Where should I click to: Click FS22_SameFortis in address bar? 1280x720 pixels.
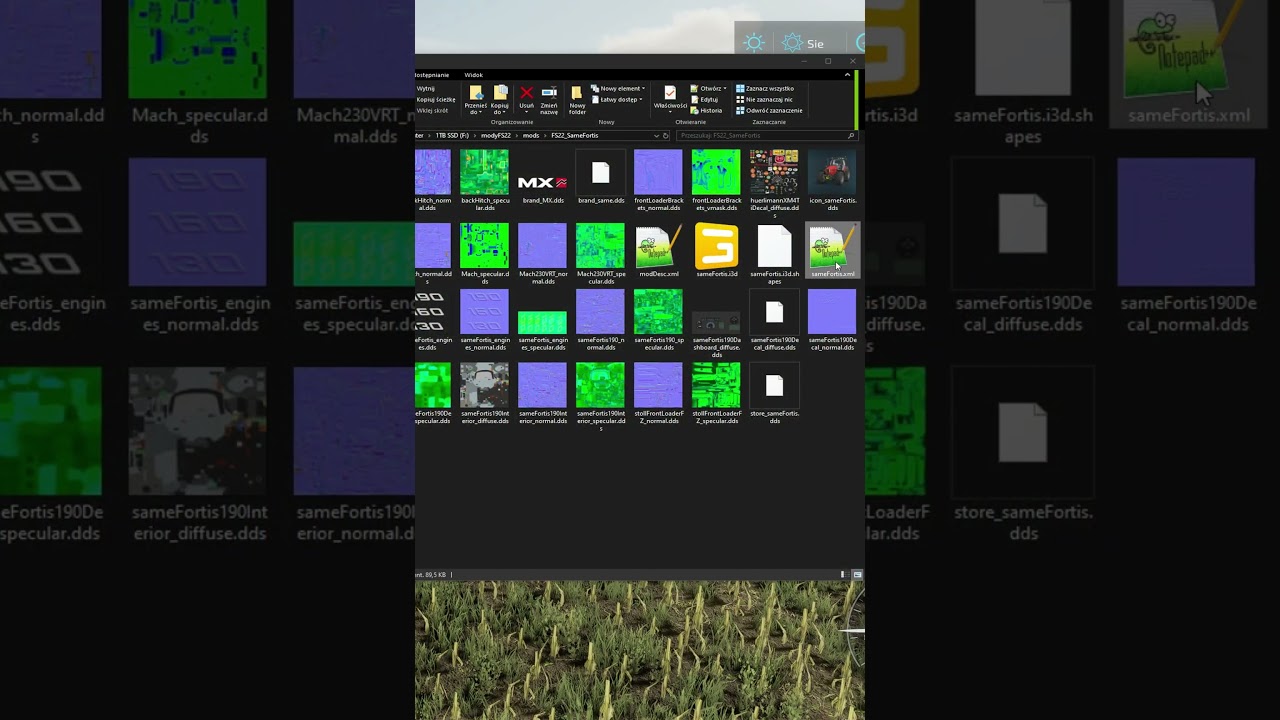[x=575, y=135]
